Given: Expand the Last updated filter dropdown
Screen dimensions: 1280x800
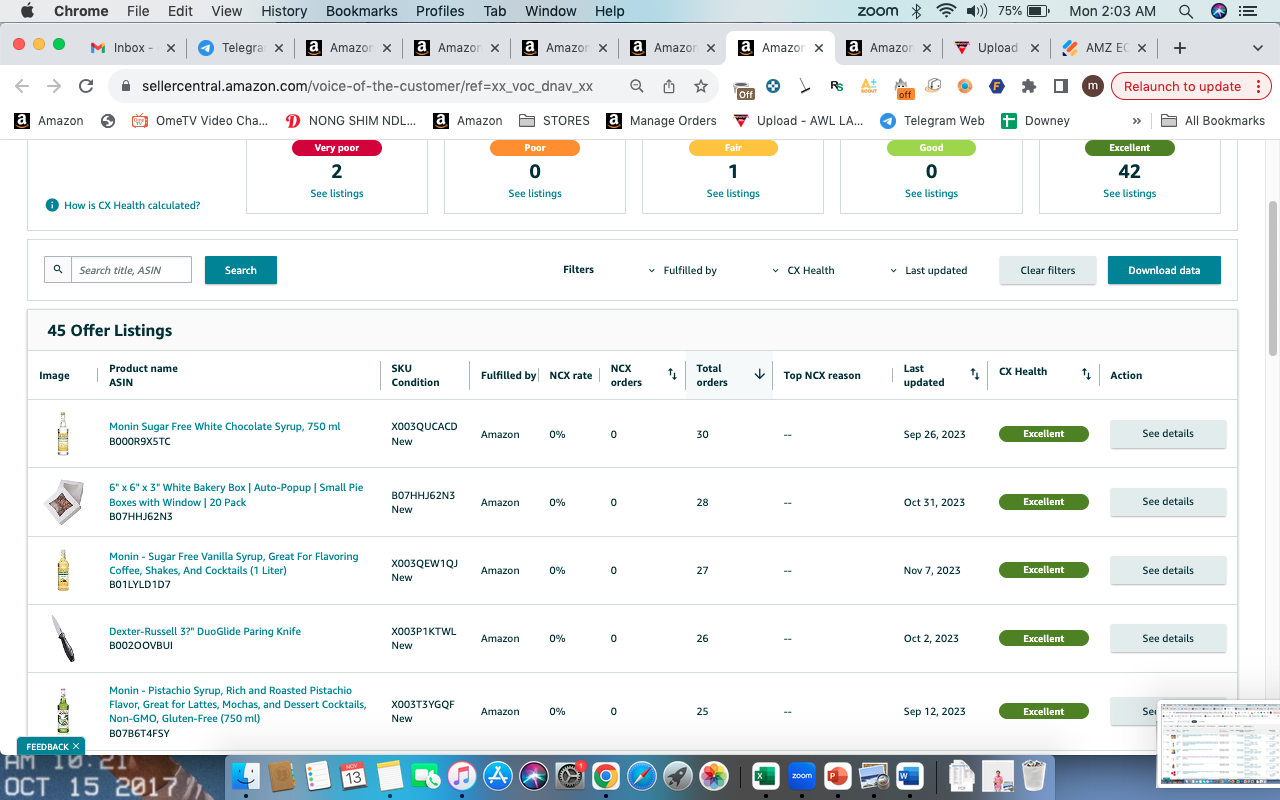Looking at the screenshot, I should 929,270.
